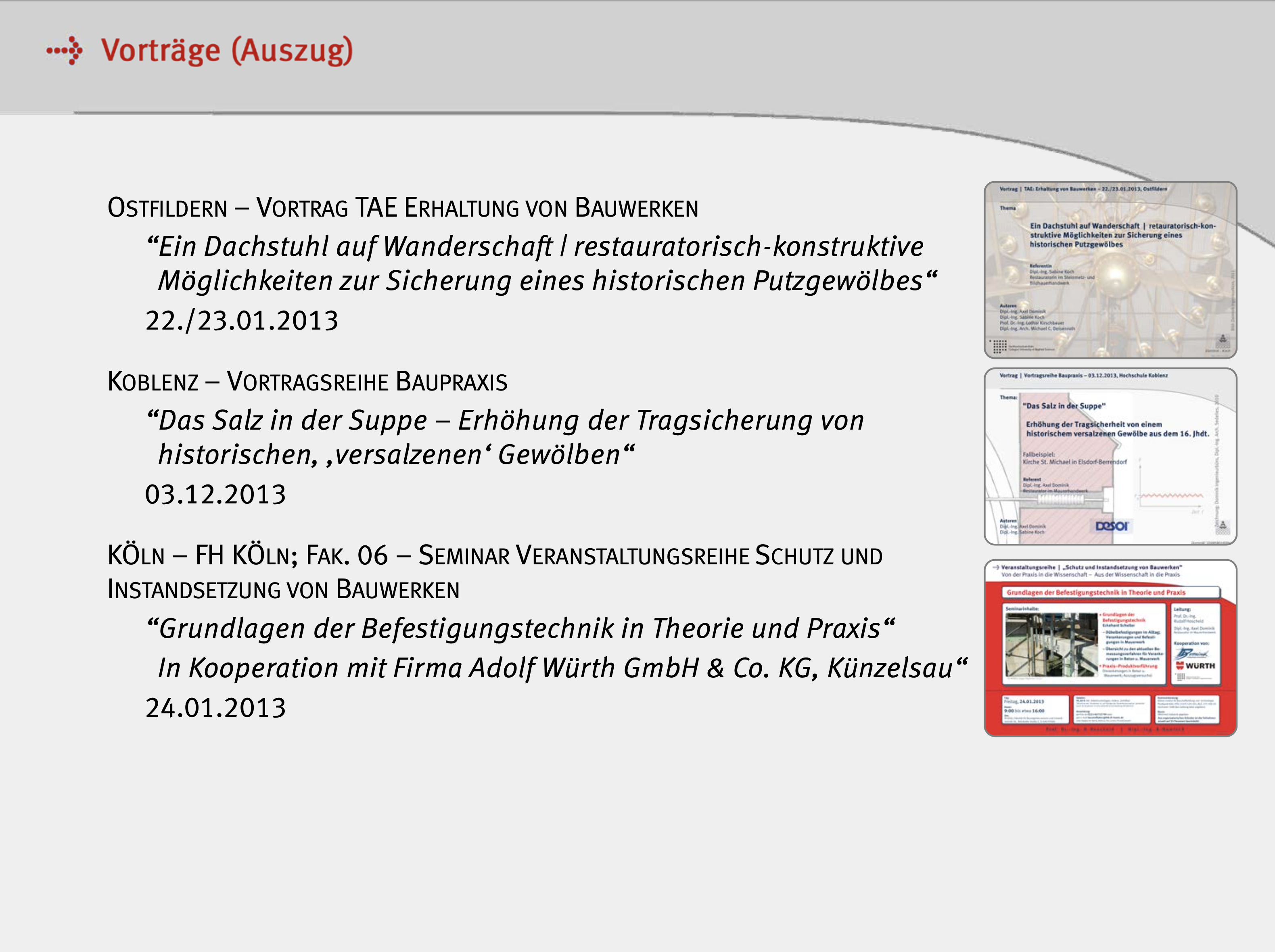Click the 'In Kooperation mit Firma Adolf Würth' line

point(562,668)
